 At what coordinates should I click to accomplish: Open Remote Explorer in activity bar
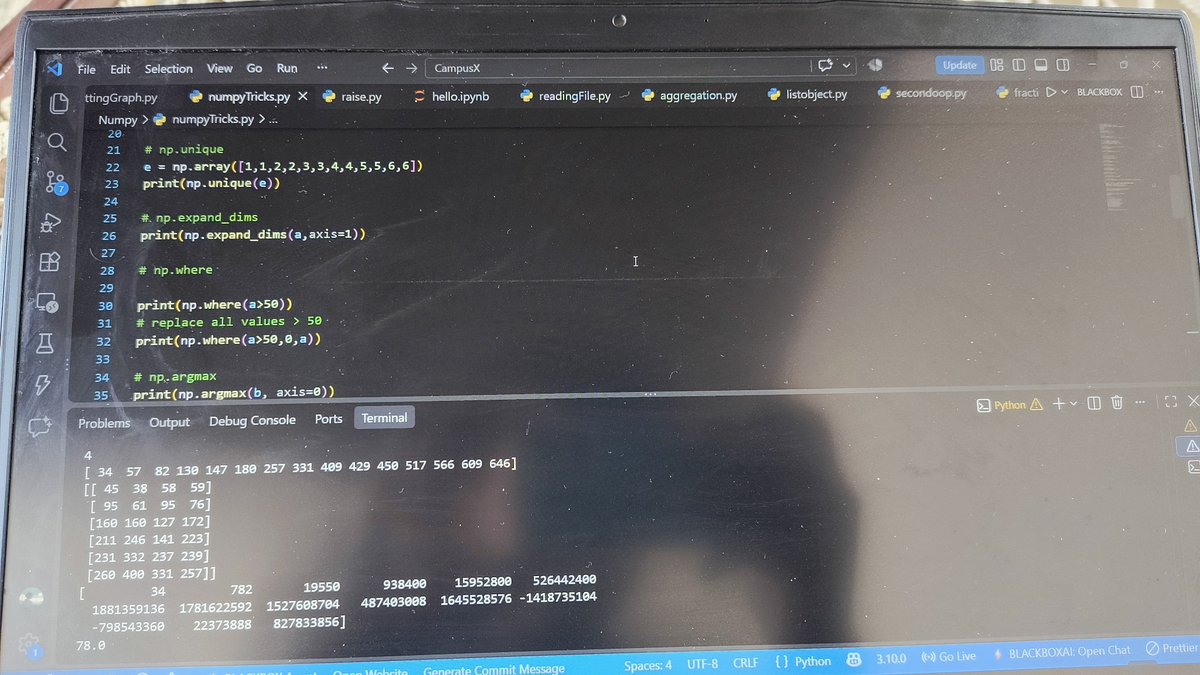(46, 302)
